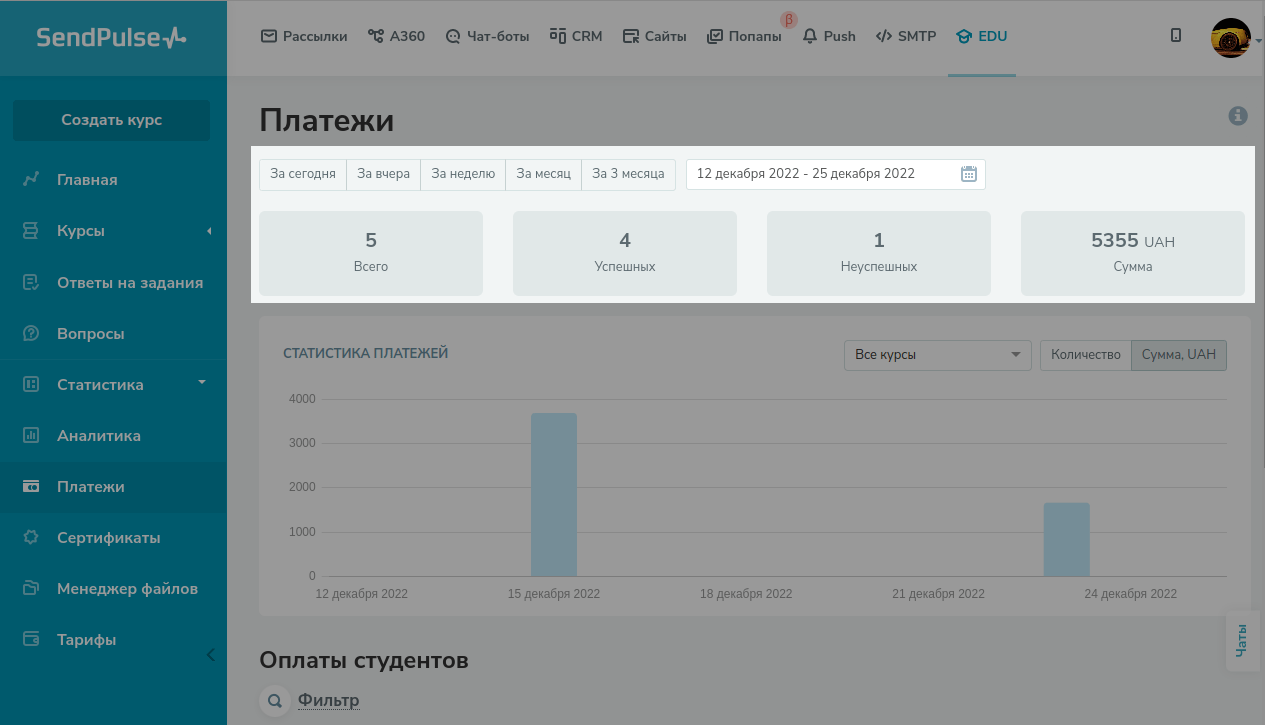Click the Сертификаты badge icon
The height and width of the screenshot is (725, 1265).
(x=31, y=538)
